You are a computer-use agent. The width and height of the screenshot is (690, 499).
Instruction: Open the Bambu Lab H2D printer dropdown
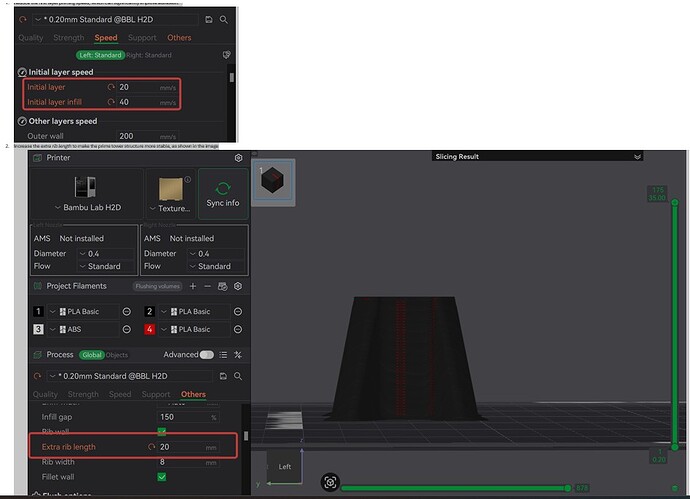(x=88, y=207)
